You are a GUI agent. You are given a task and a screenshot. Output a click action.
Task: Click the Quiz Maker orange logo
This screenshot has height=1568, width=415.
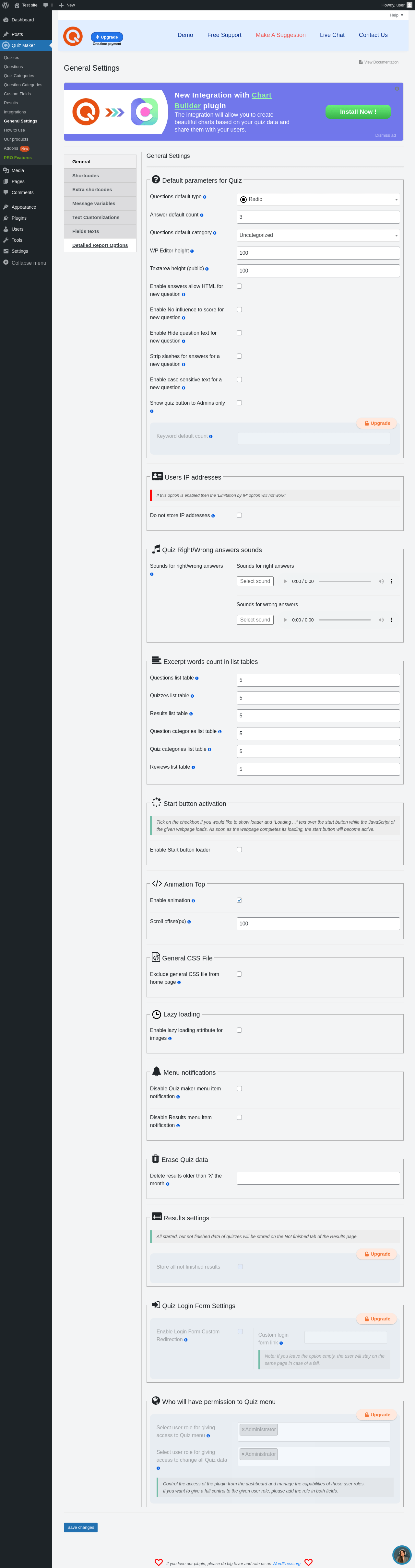point(73,37)
